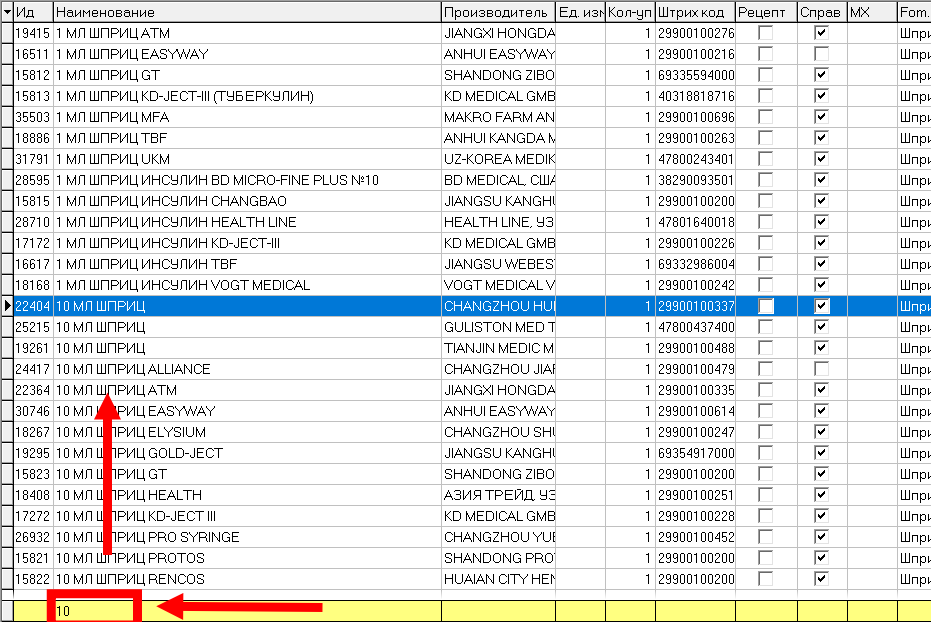Click the filter cell under Штрих код column

click(x=695, y=611)
